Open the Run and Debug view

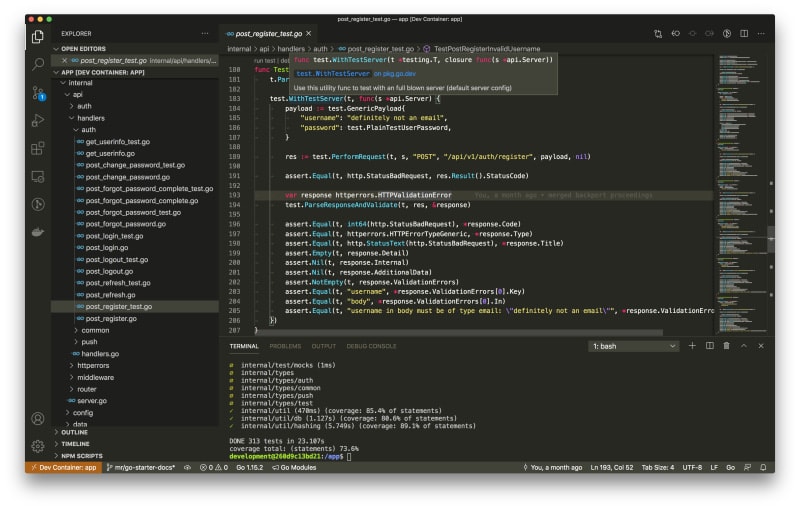(x=37, y=121)
